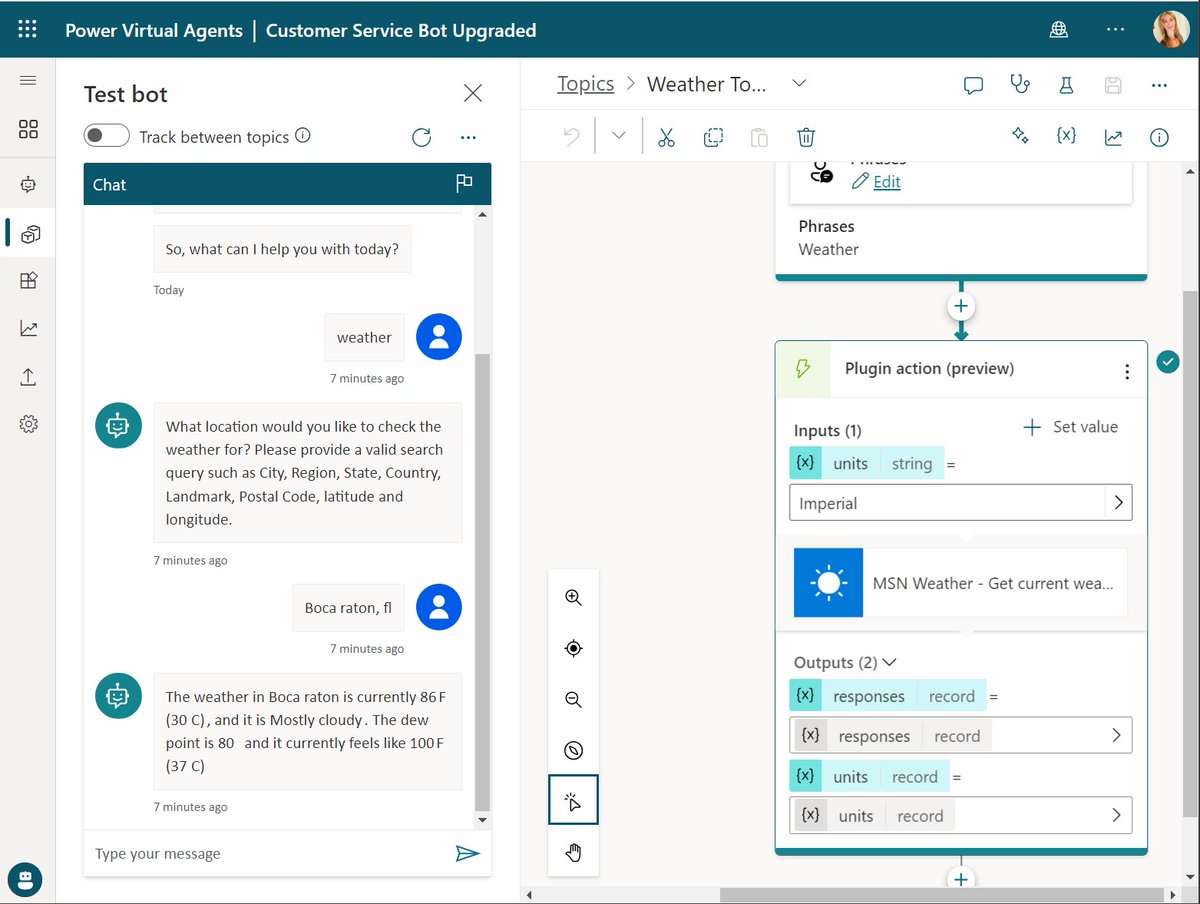The image size is (1200, 904).
Task: Open the Test bot flask icon
Action: 1066,85
